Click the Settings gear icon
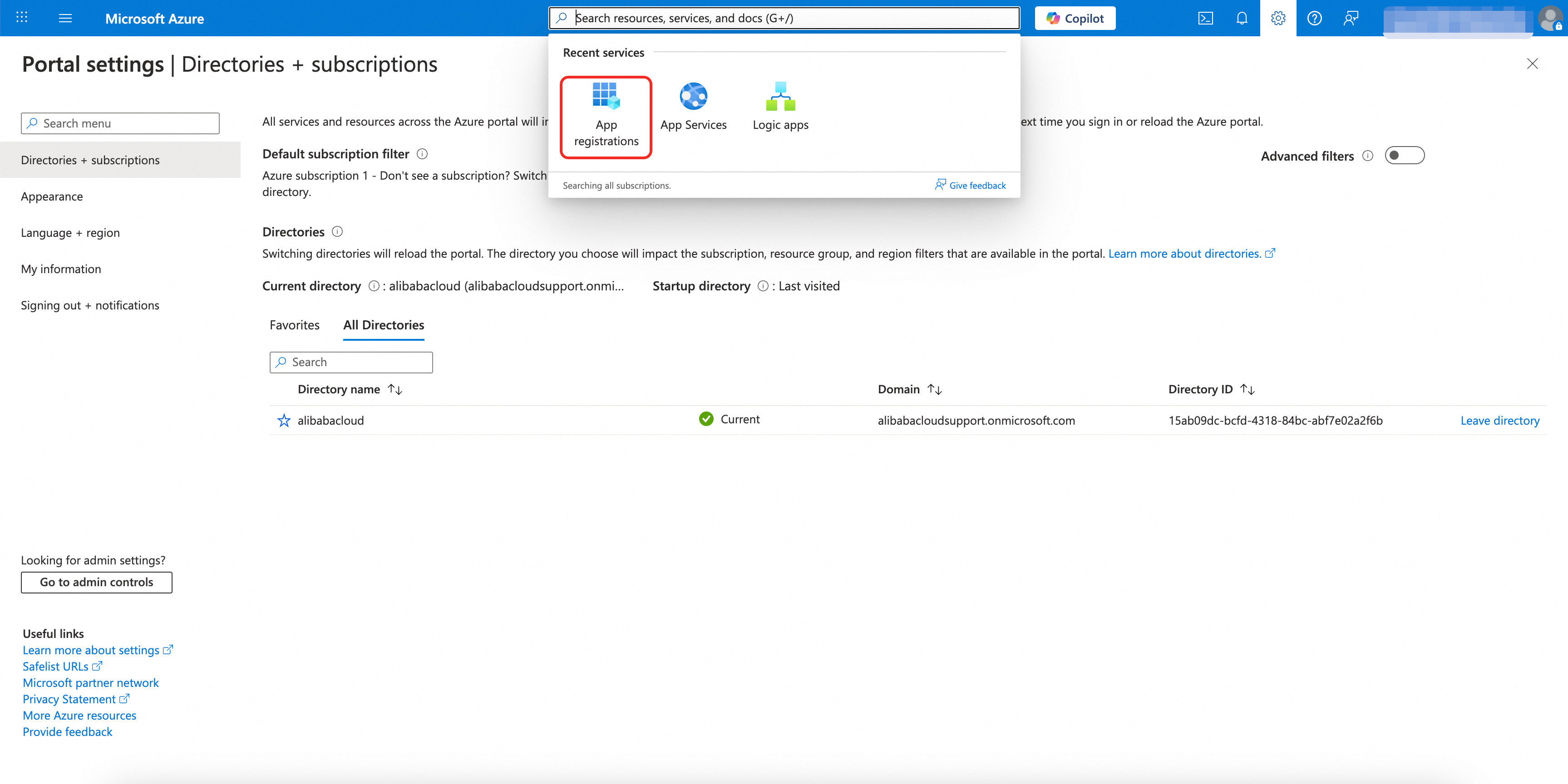 (1277, 18)
